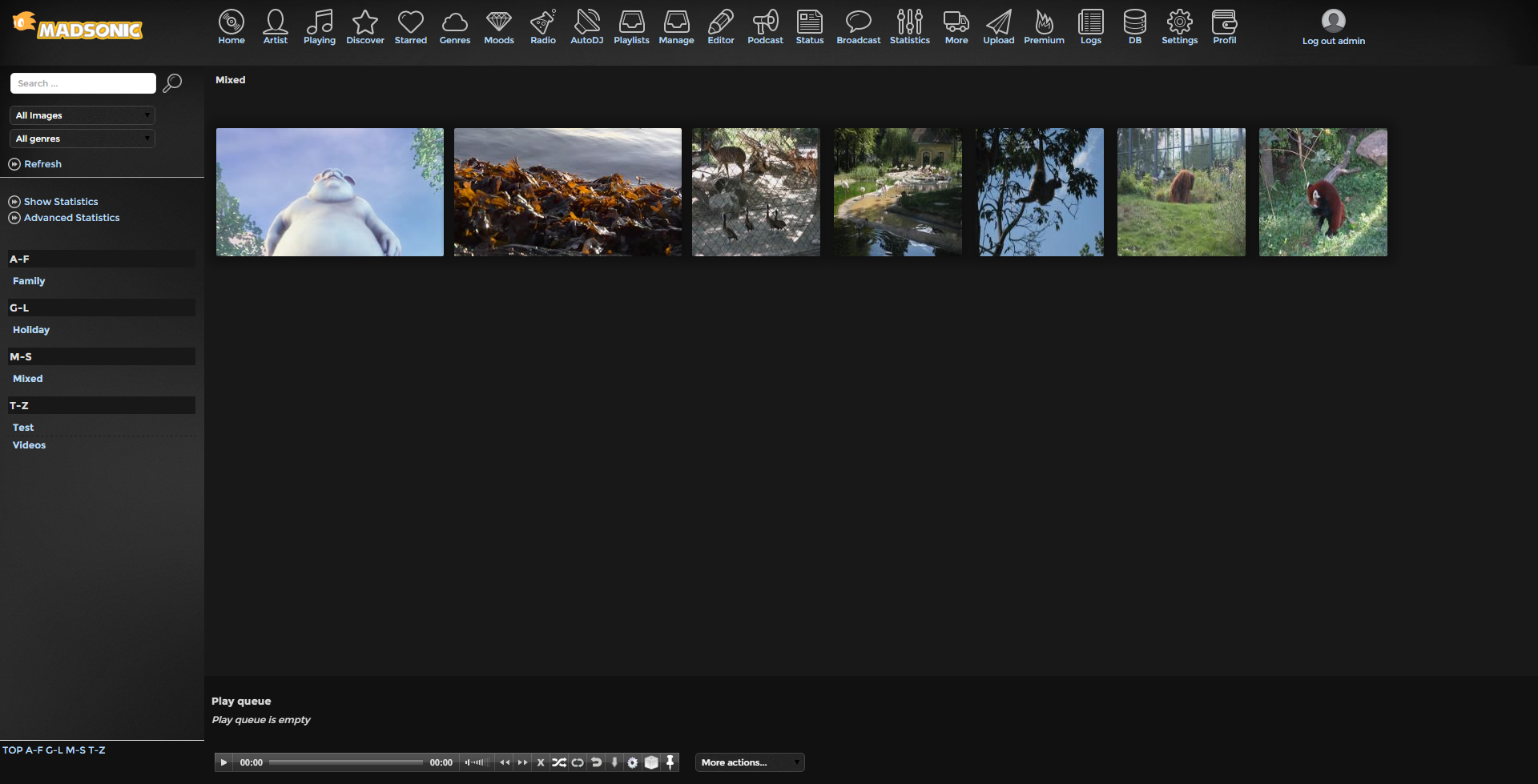Open the All Images dropdown
The image size is (1538, 784).
tap(83, 115)
